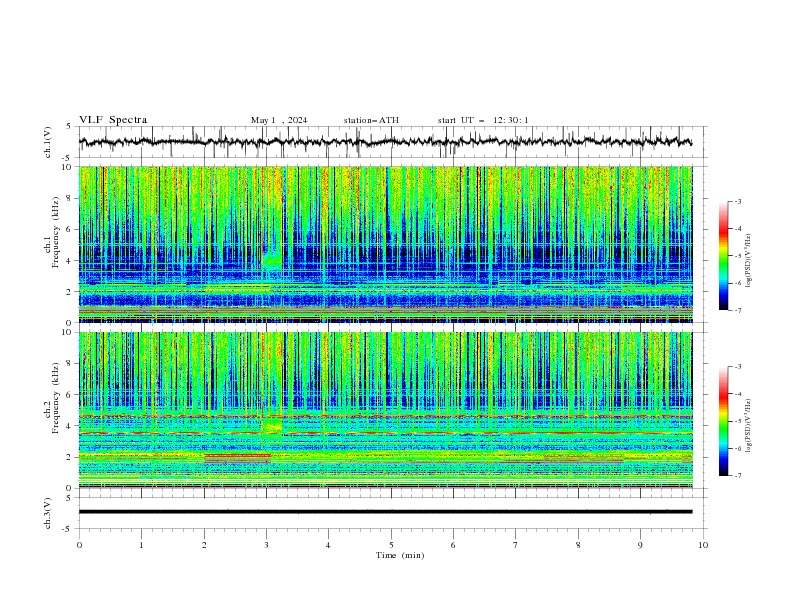Click the "station=ATH" header label
Image resolution: width=792 pixels, height=612 pixels.
tap(371, 120)
